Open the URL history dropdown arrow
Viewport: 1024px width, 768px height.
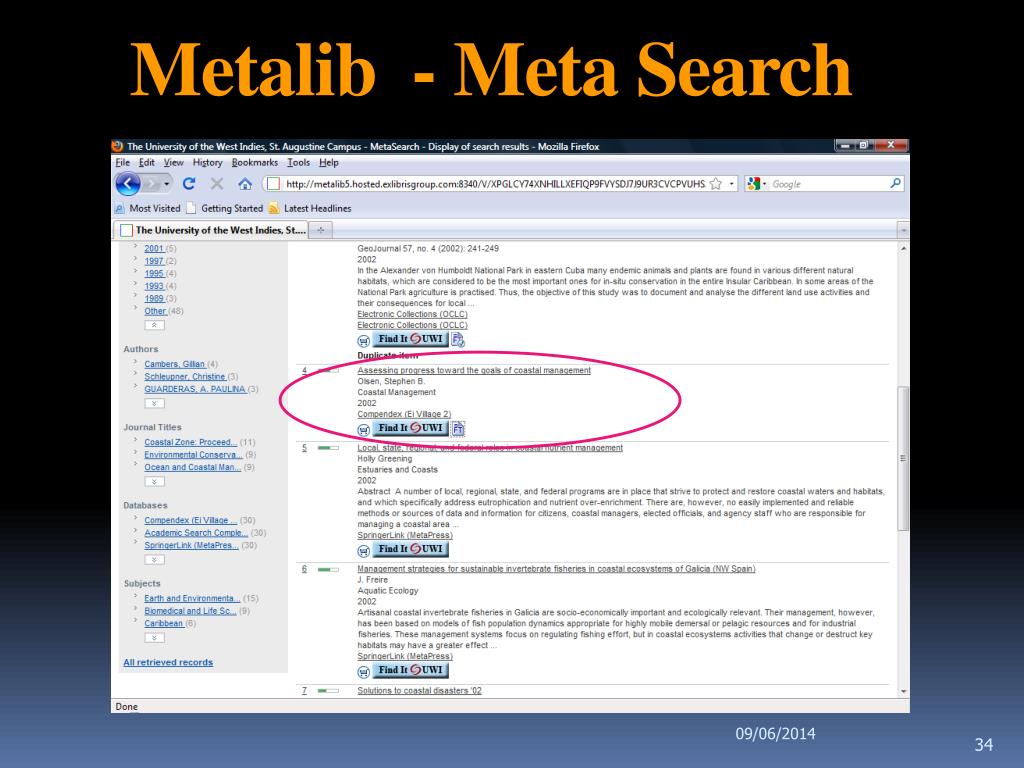pos(732,184)
